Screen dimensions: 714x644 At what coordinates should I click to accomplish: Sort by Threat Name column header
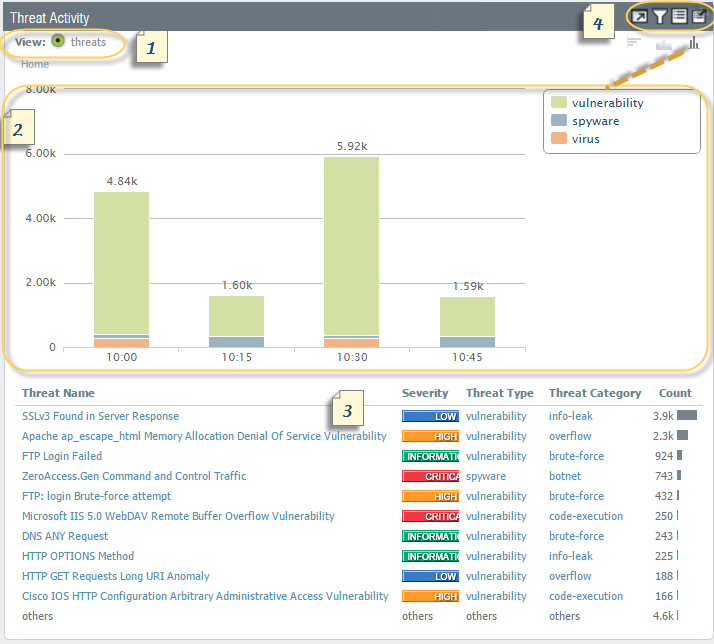[x=58, y=393]
